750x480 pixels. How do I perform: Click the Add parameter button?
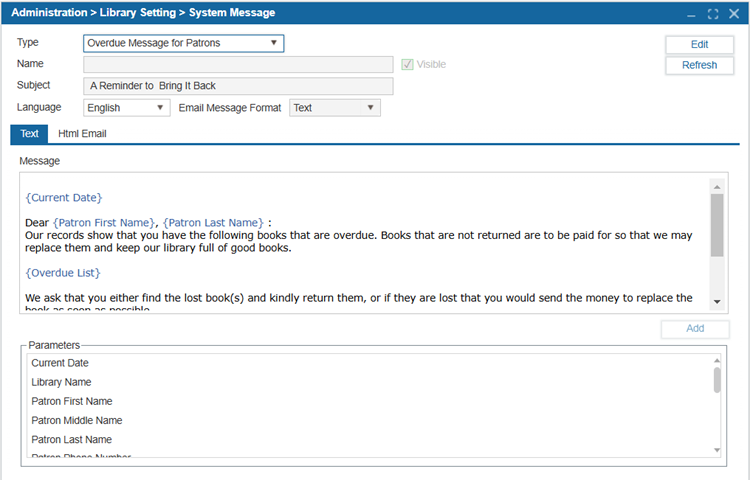[x=695, y=328]
